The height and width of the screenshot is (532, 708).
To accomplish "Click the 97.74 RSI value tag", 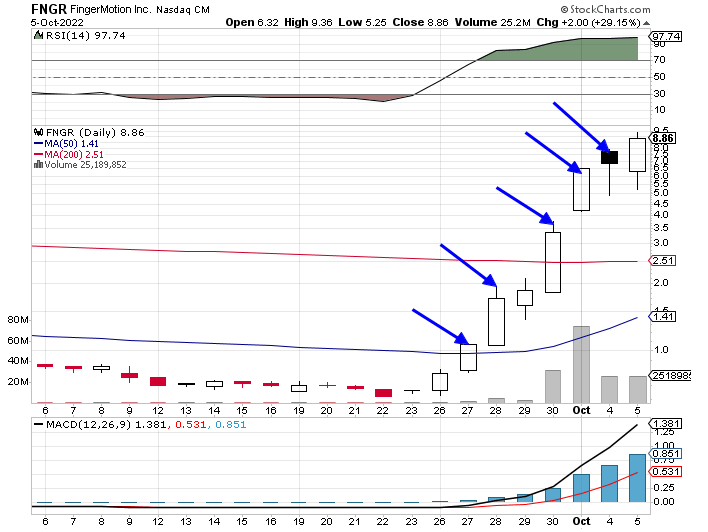I will click(x=666, y=36).
